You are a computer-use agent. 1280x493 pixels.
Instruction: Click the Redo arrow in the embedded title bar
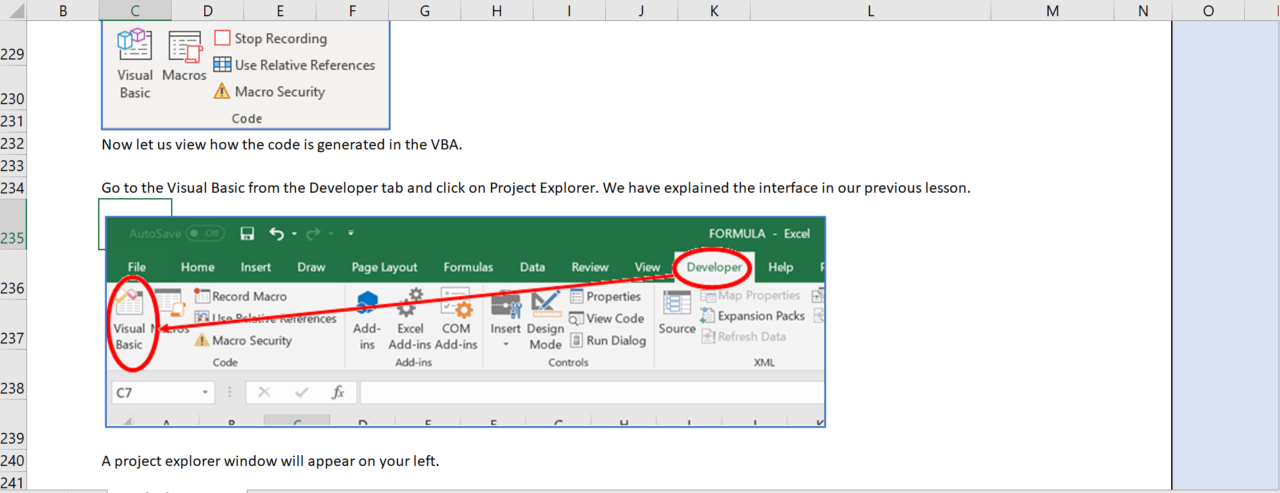click(313, 233)
